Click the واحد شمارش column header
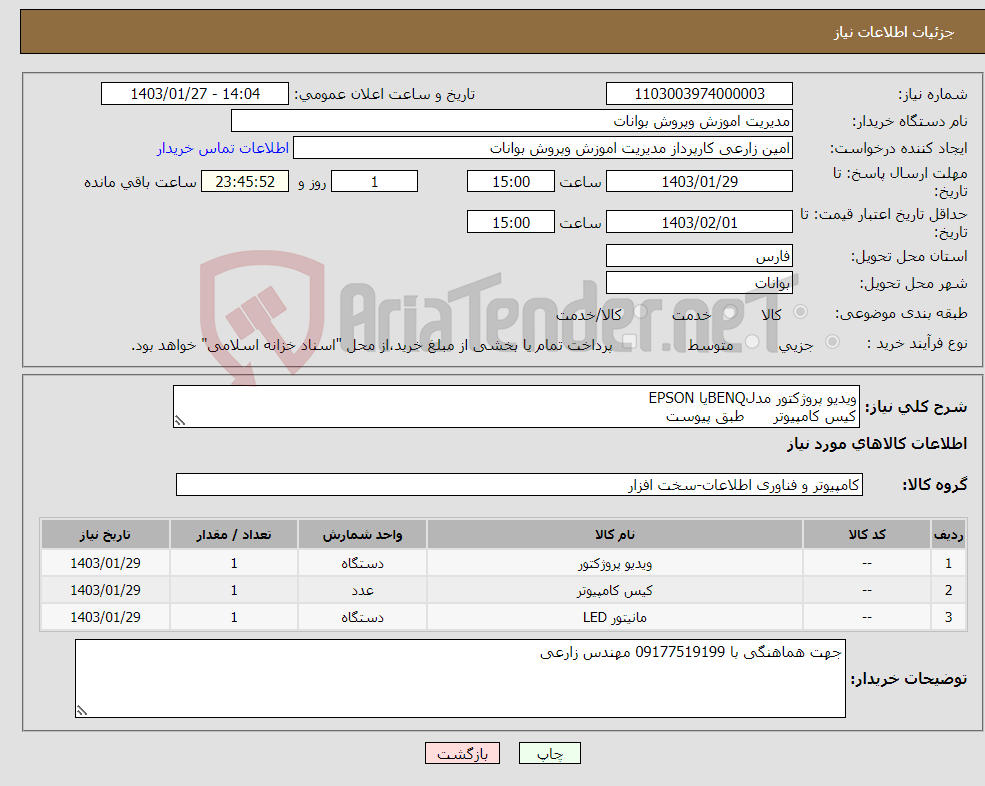The height and width of the screenshot is (786, 985). coord(362,535)
